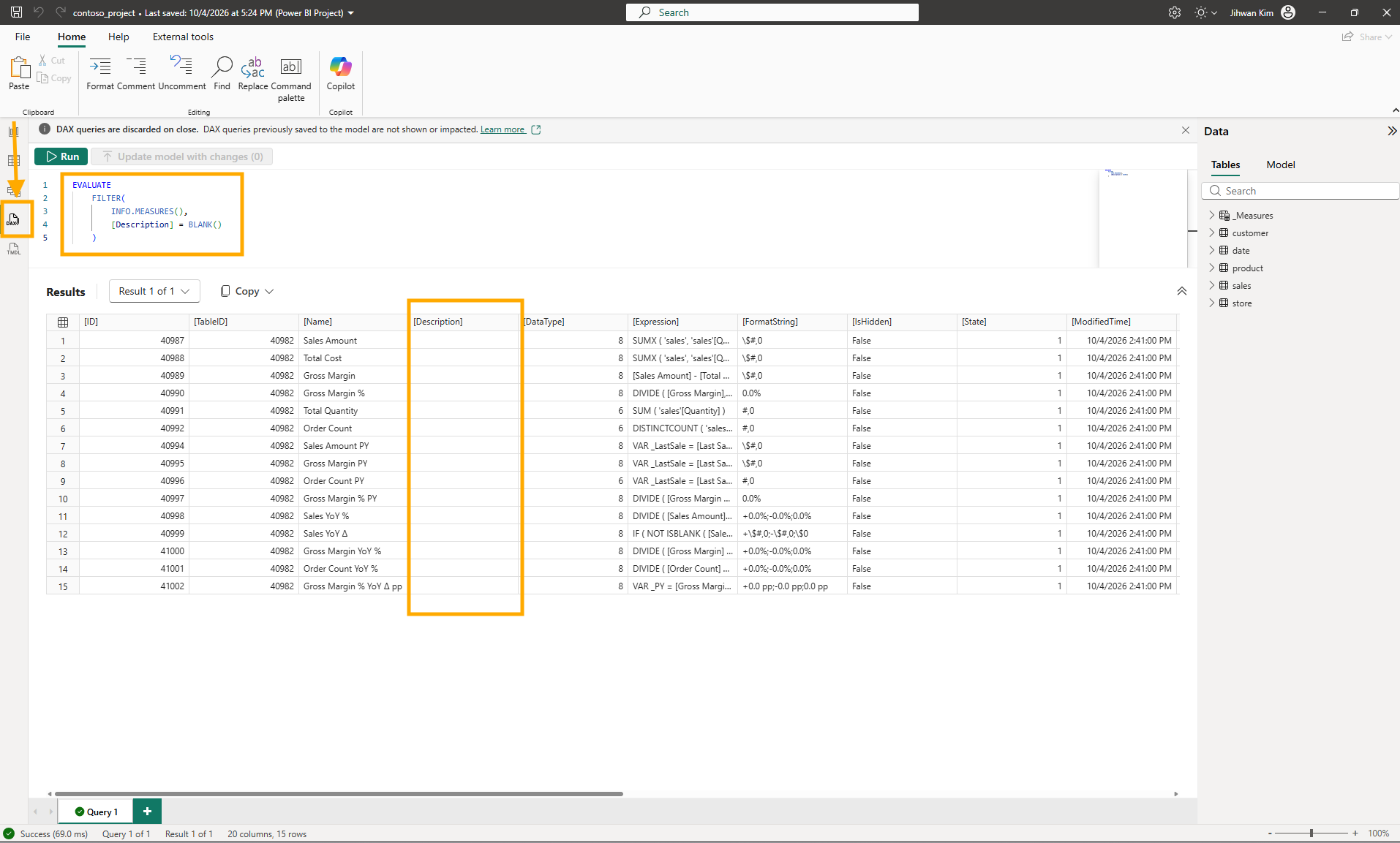Click the save icon in title bar
Viewport: 1400px width, 843px height.
pyautogui.click(x=16, y=12)
